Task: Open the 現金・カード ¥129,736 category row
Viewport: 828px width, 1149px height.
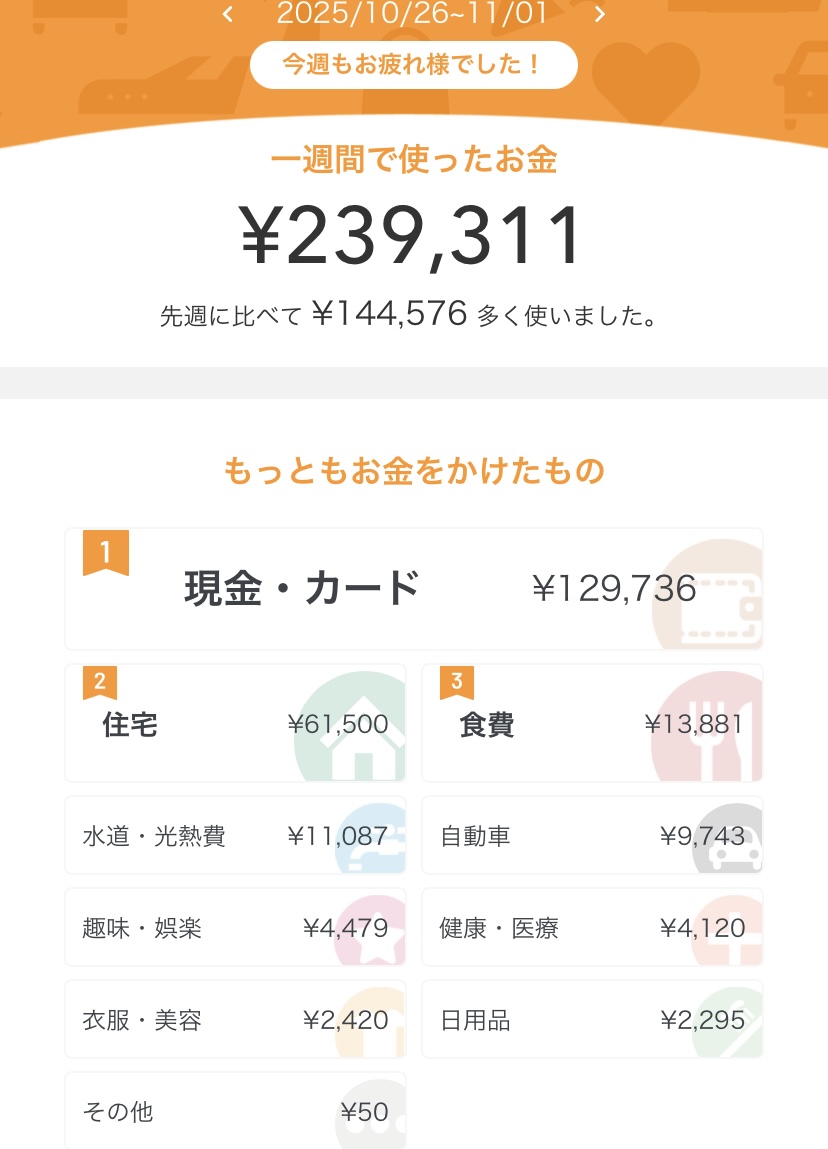Action: click(413, 589)
